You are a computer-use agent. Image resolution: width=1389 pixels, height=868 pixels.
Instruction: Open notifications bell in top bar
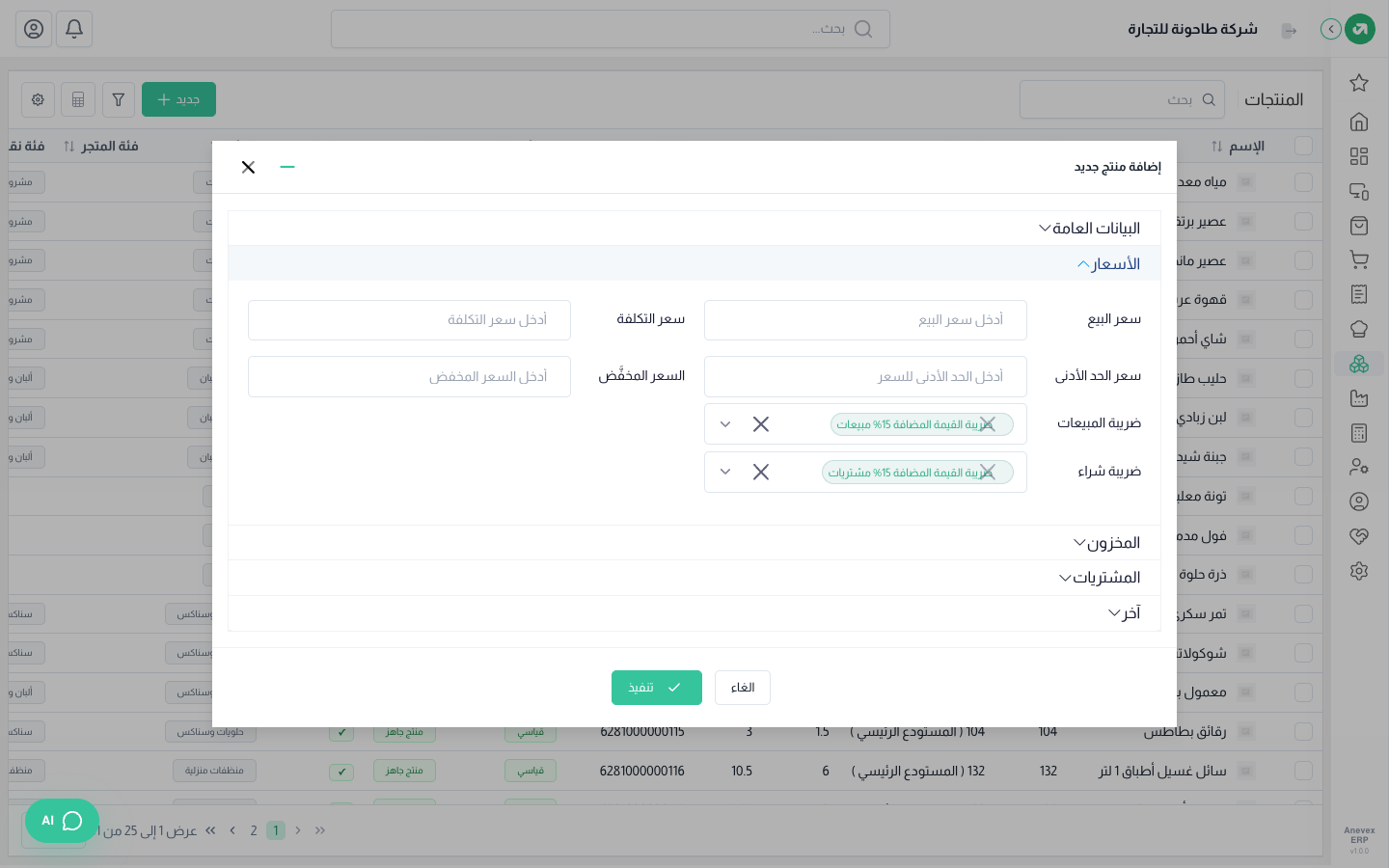pos(74,29)
